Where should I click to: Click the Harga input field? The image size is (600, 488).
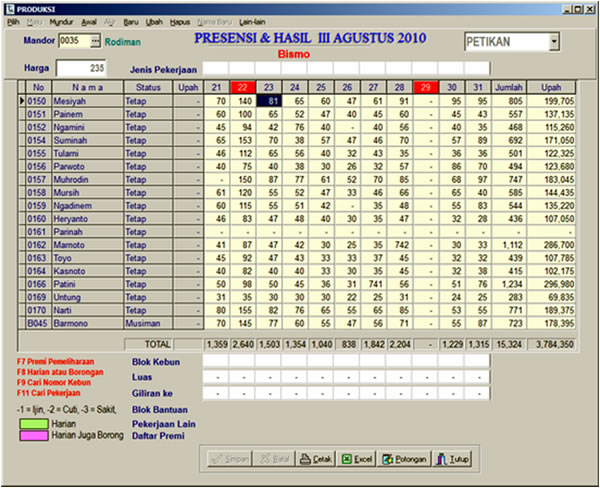pos(82,69)
